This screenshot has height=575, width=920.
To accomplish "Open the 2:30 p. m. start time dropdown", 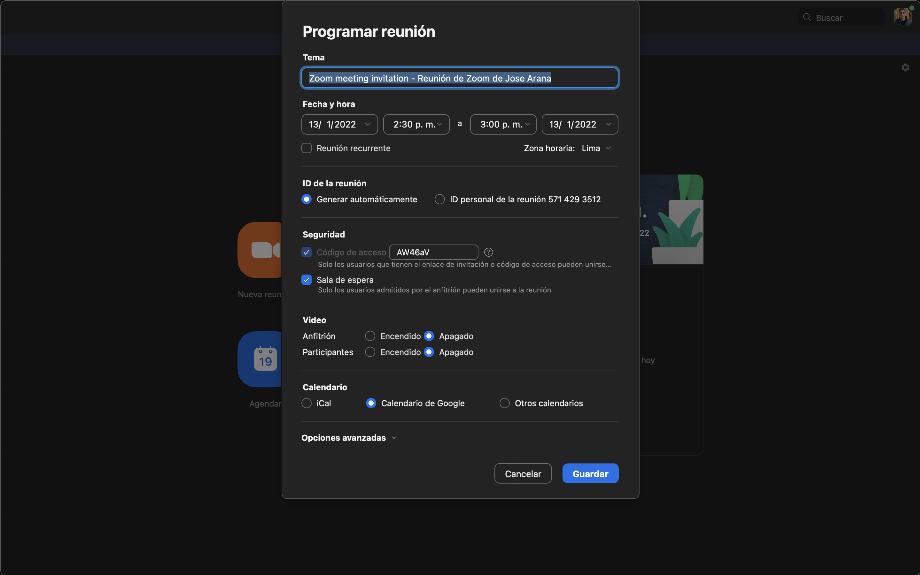I will coord(416,124).
